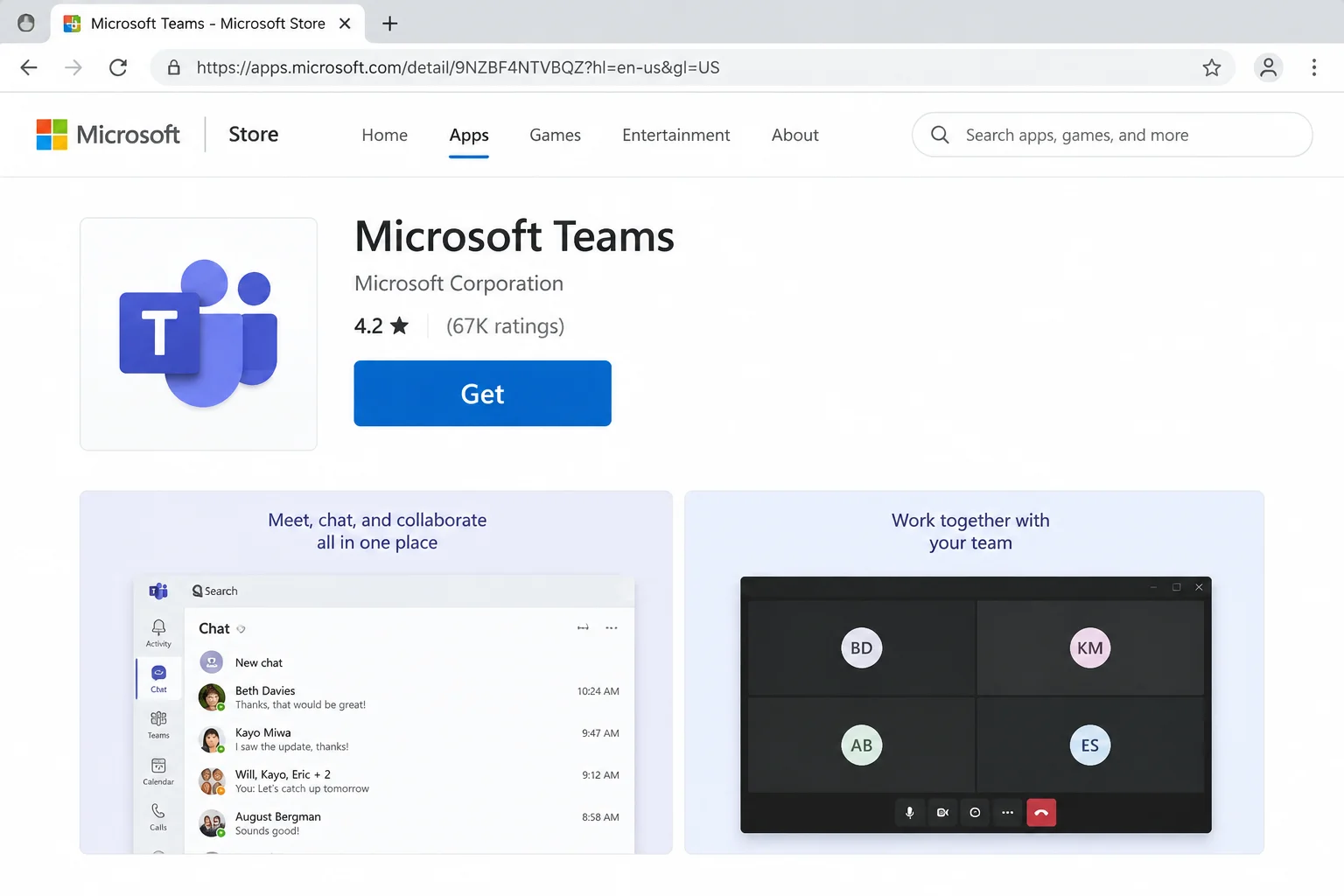1344x896 pixels.
Task: Click the Calls phone icon in screenshot
Action: [x=158, y=811]
